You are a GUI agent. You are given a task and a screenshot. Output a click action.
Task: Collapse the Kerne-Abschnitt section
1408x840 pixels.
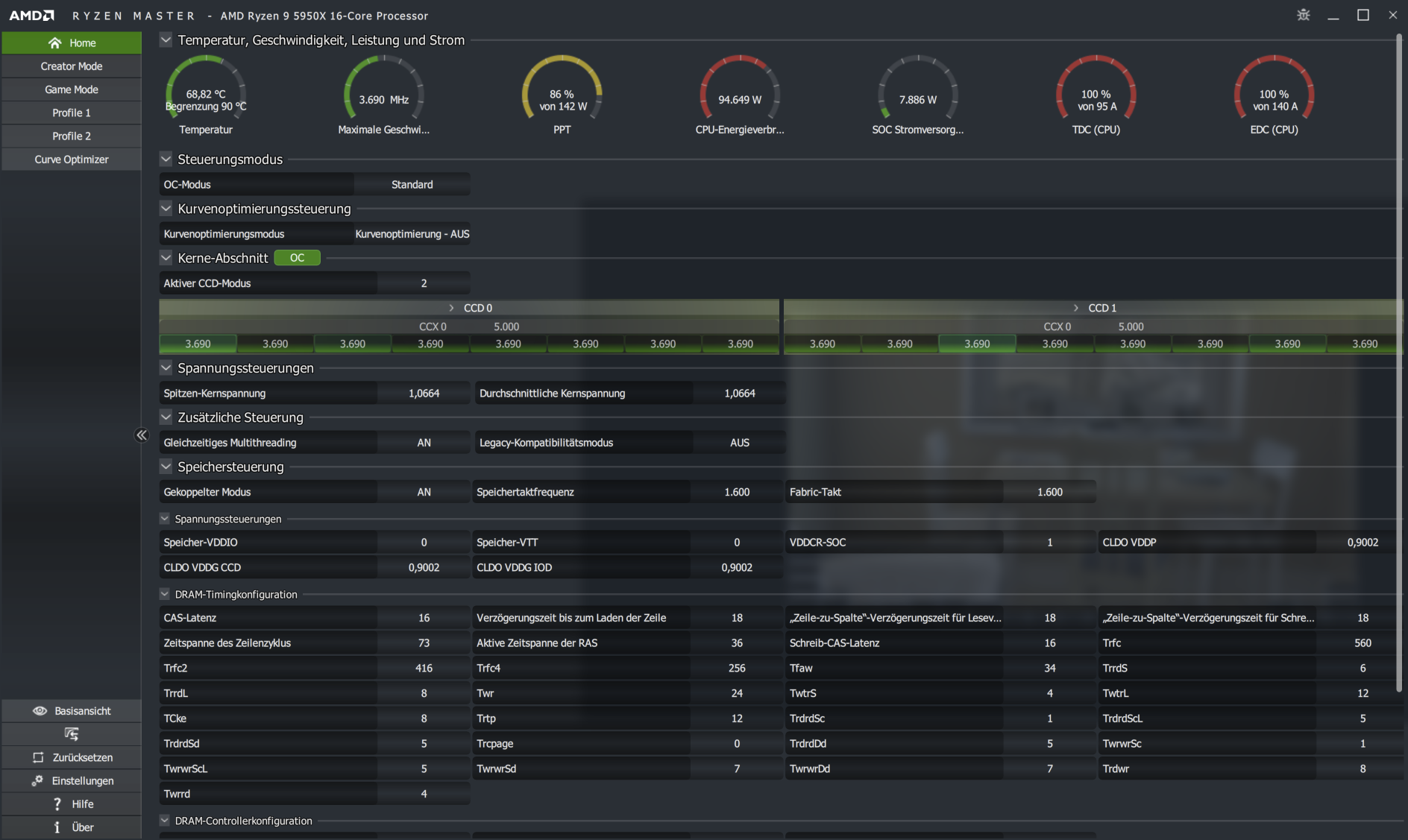click(x=166, y=258)
